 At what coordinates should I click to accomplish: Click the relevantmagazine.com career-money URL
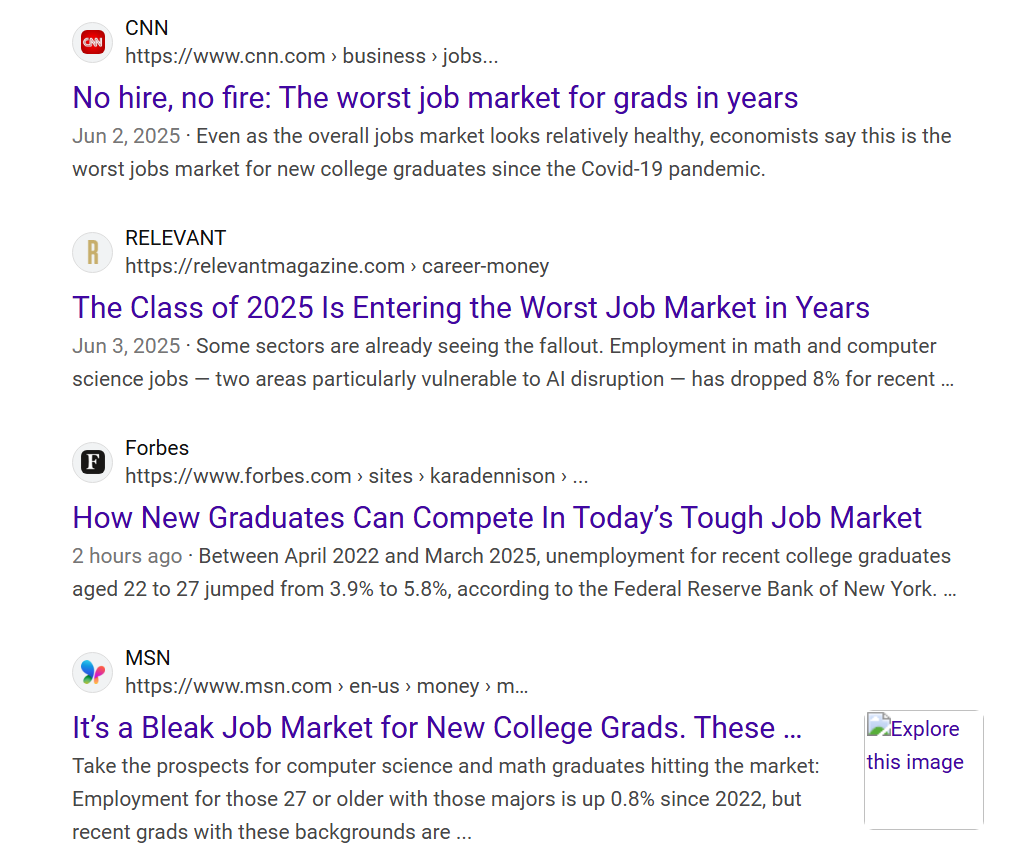(337, 266)
